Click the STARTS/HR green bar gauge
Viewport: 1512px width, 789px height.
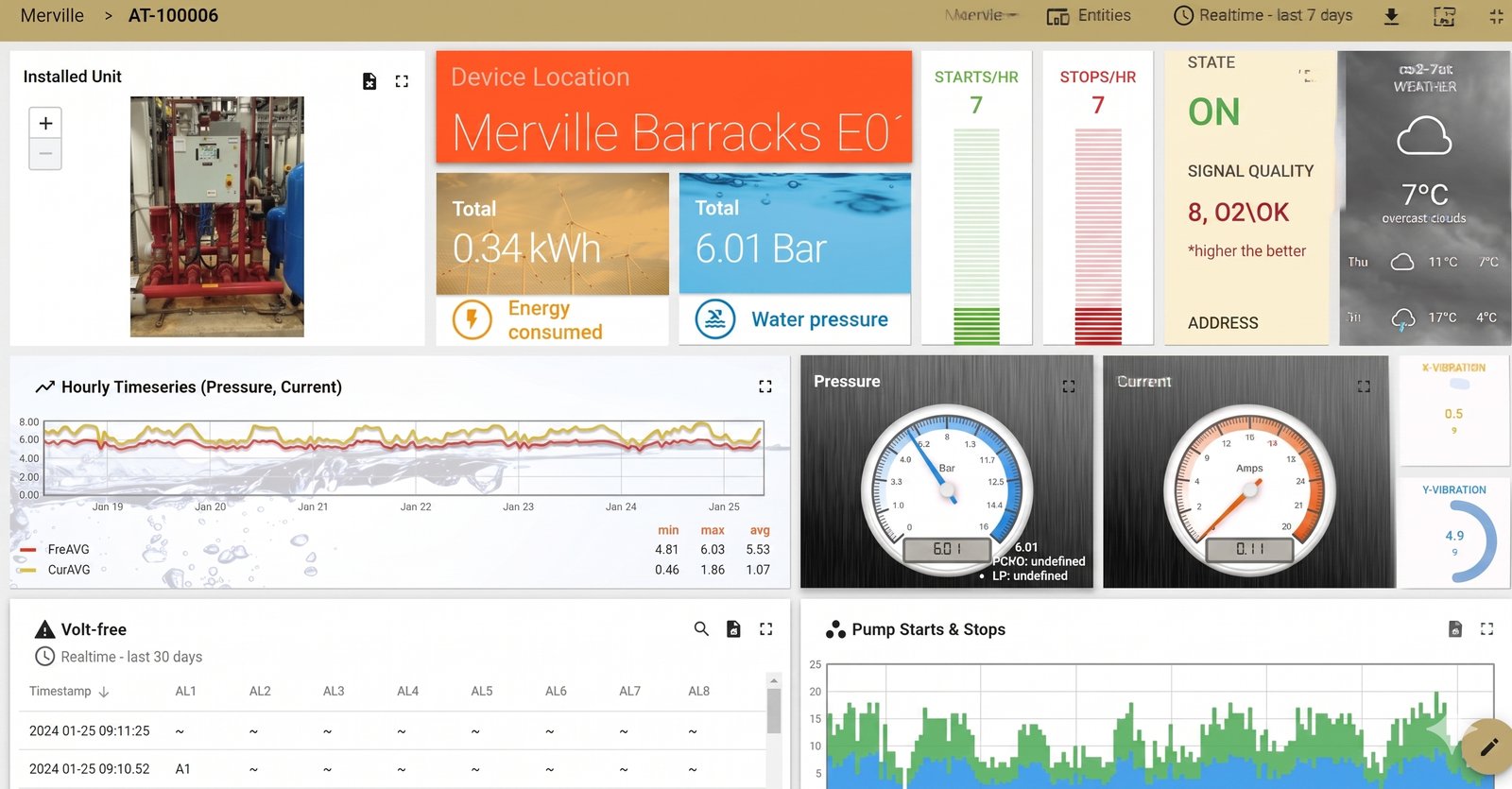tap(976, 236)
